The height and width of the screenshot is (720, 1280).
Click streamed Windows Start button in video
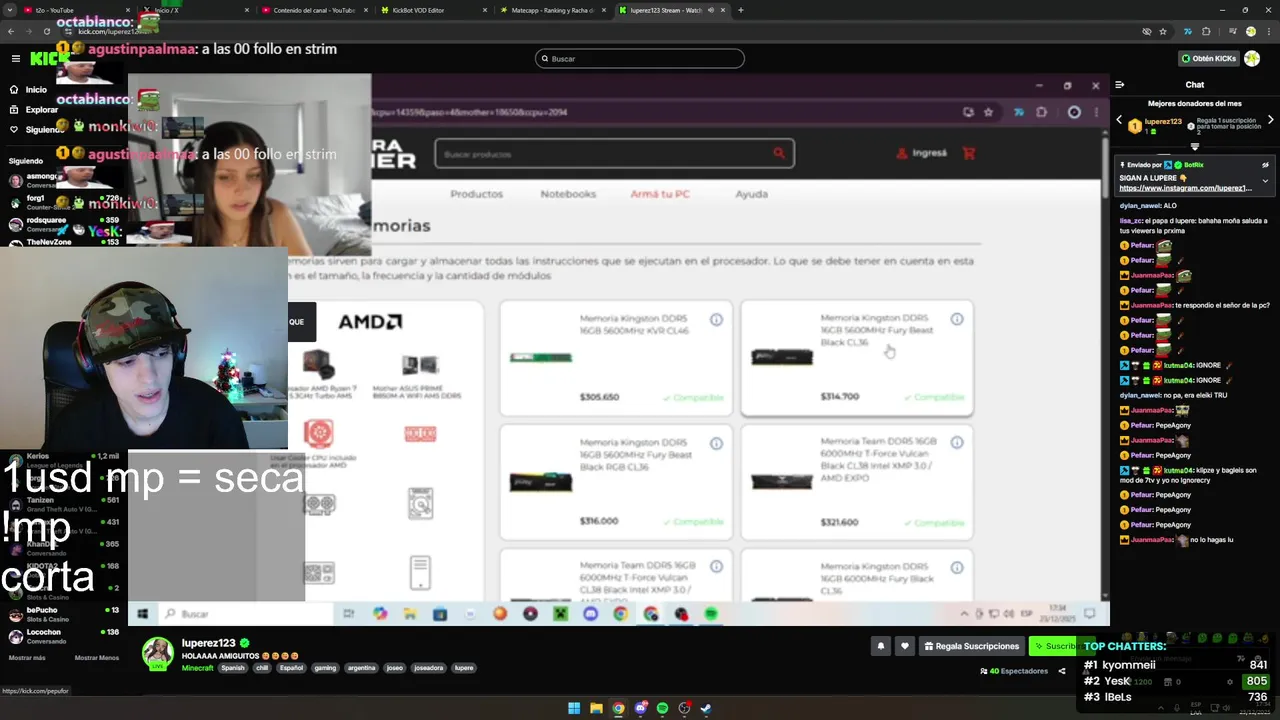pyautogui.click(x=142, y=614)
